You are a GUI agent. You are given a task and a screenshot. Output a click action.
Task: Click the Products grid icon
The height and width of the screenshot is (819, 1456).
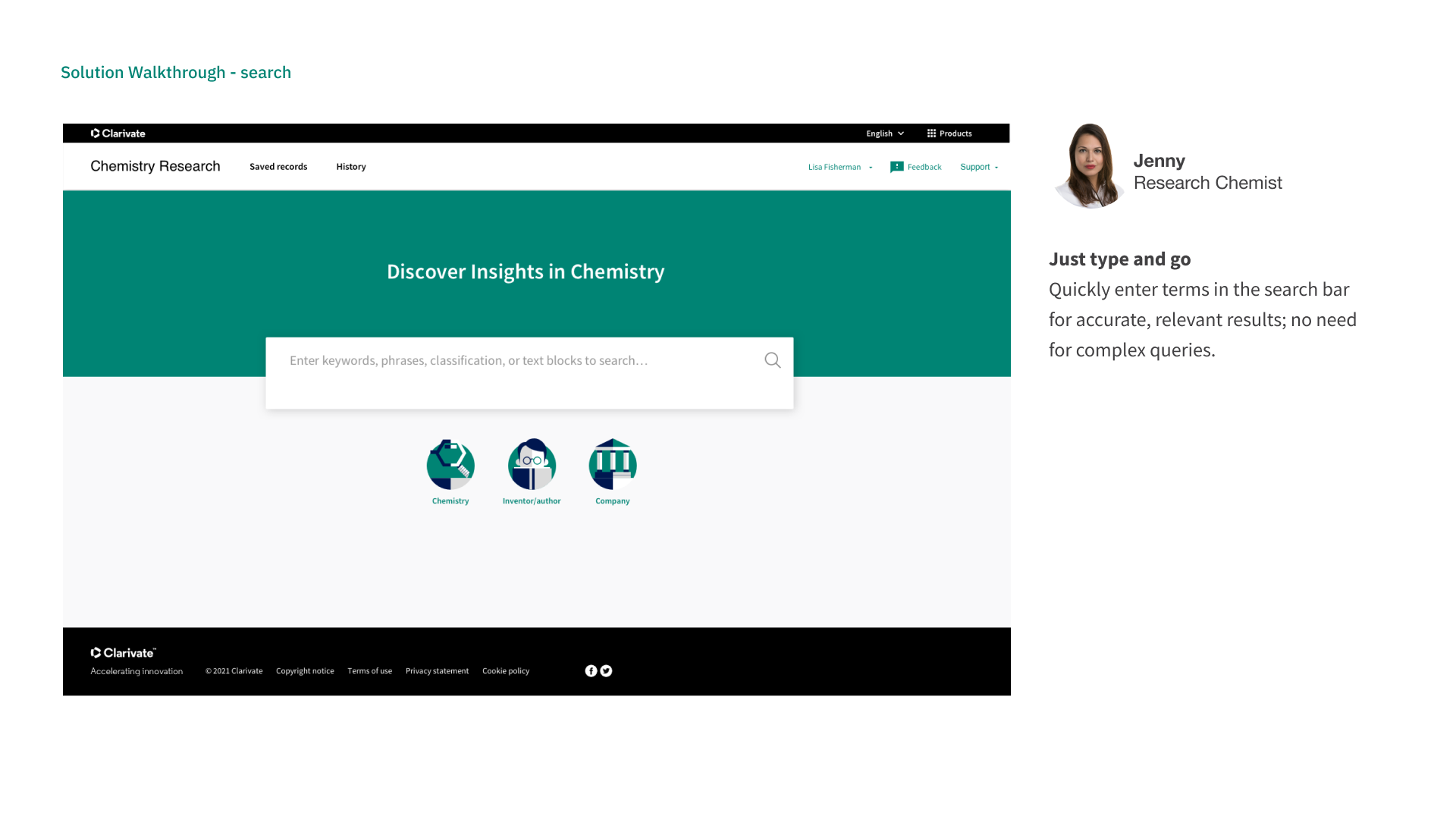coord(931,133)
